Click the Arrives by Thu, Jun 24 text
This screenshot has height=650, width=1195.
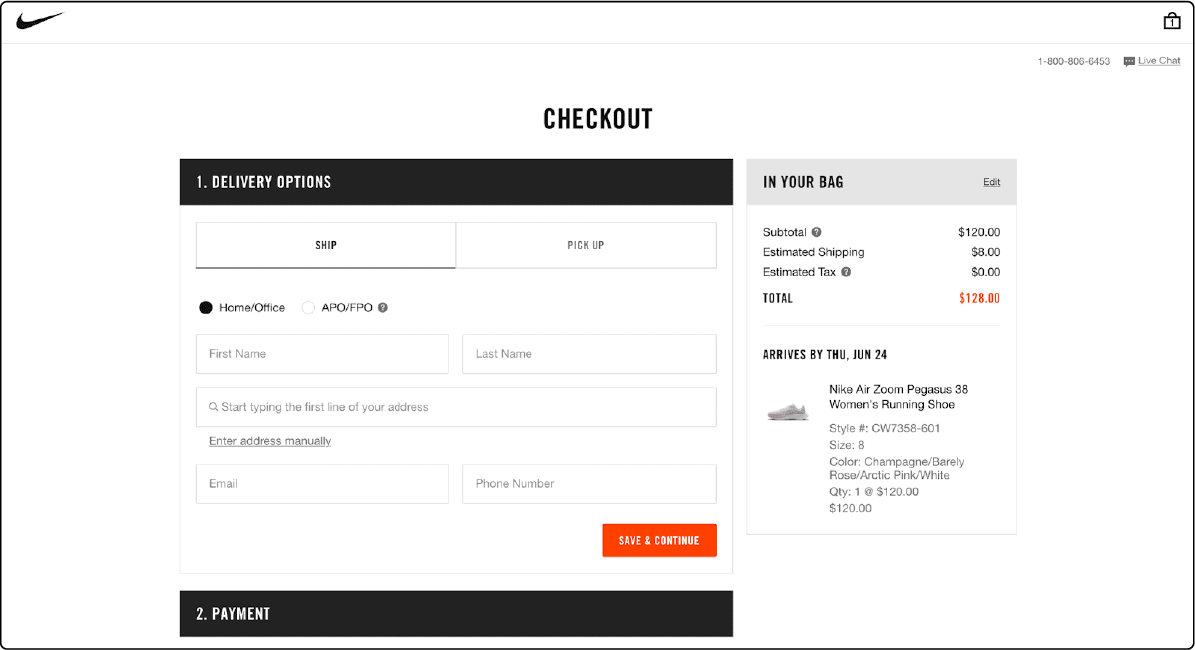825,355
